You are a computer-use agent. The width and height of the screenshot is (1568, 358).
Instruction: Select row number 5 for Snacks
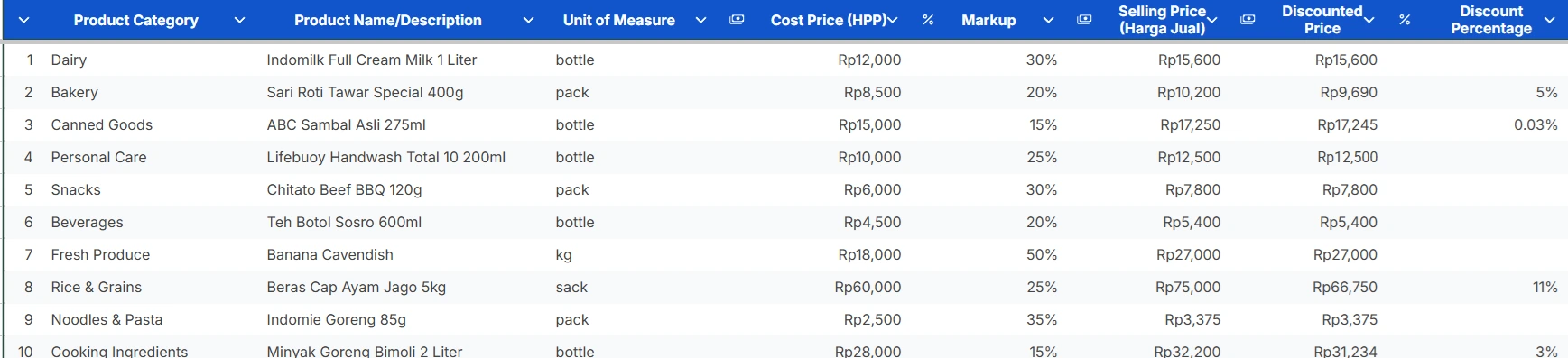tap(29, 190)
